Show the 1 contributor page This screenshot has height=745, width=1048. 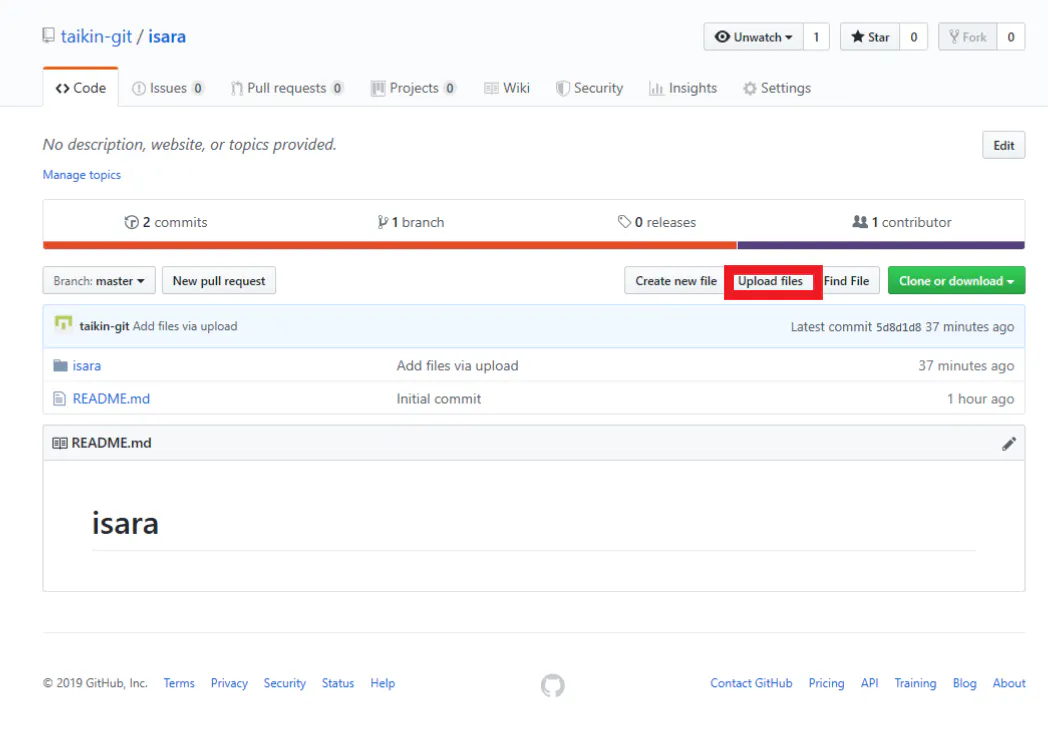[x=902, y=222]
